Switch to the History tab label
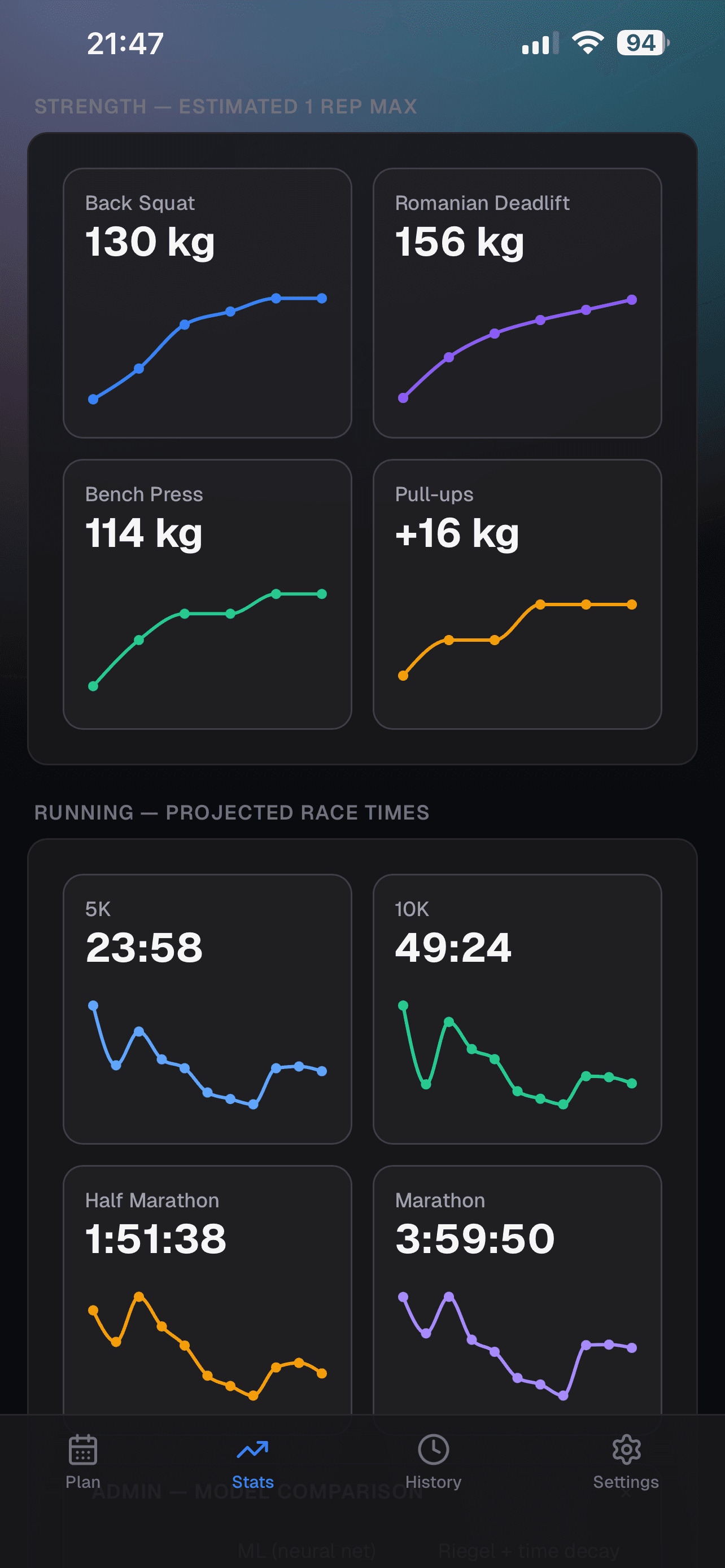The image size is (725, 1568). (x=433, y=1482)
